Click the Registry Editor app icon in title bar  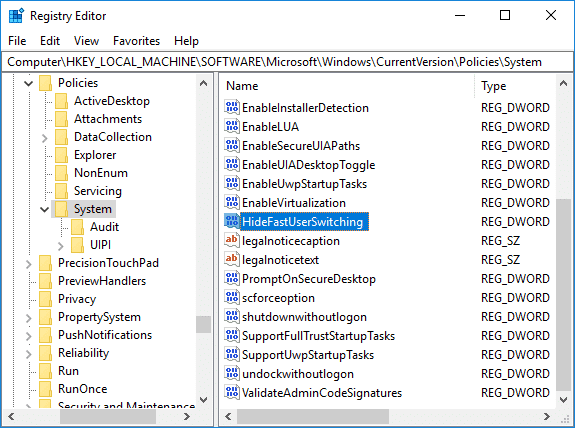[16, 16]
